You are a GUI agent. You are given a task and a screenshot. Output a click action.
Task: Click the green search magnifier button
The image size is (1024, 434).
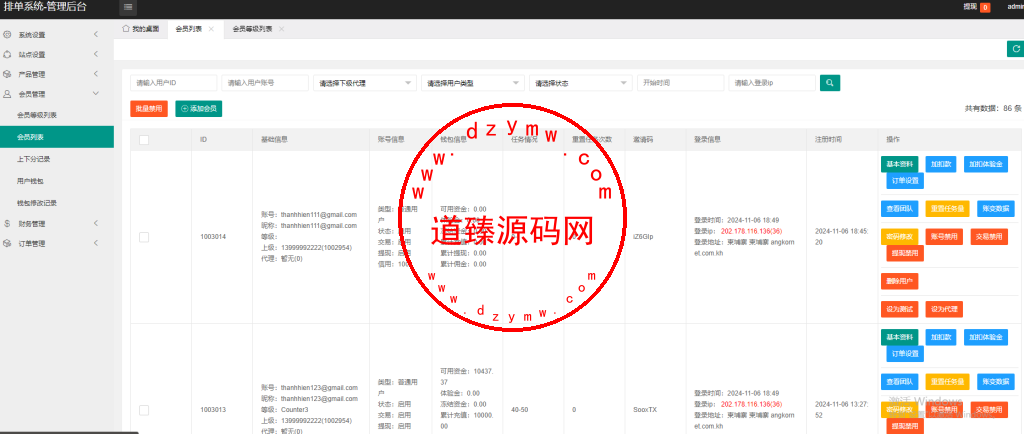pyautogui.click(x=829, y=83)
